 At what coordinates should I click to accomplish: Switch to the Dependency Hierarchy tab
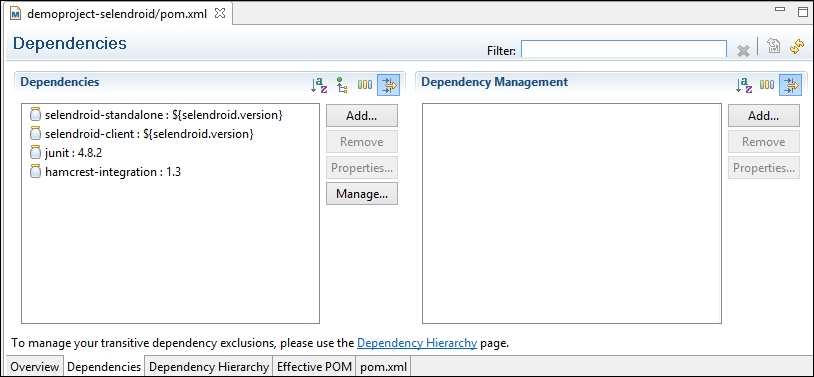coord(209,367)
